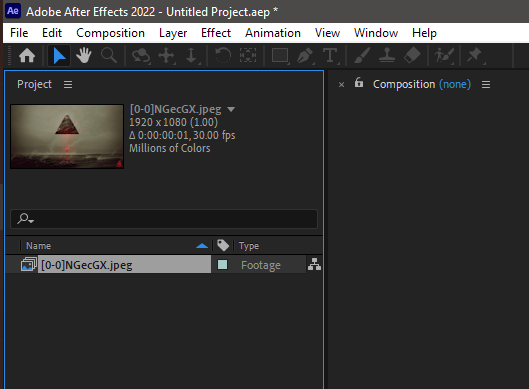
Task: Click the teal label color swatch
Action: [x=222, y=265]
